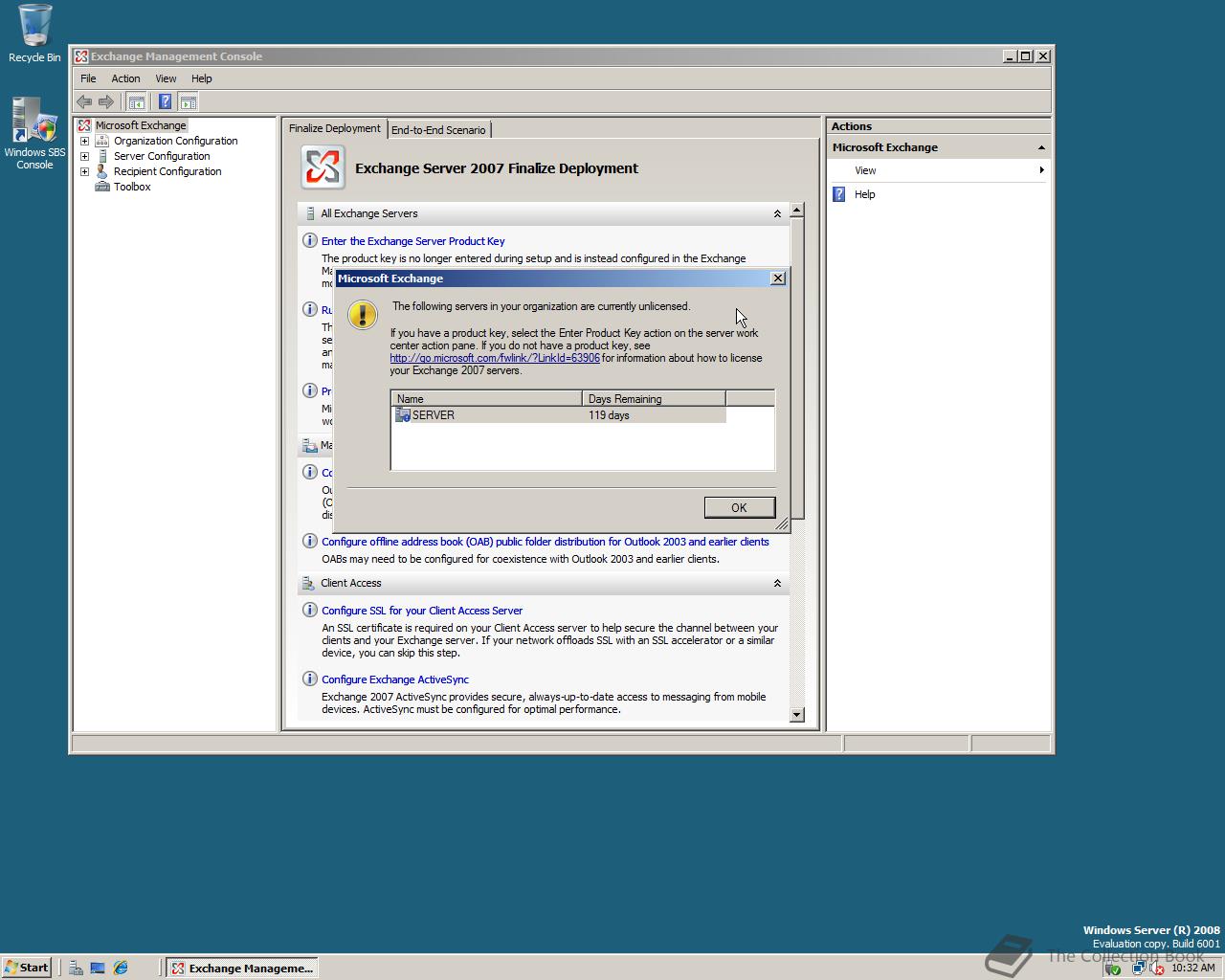The height and width of the screenshot is (980, 1225).
Task: Click the scroll down arrow in deployment pane
Action: 797,715
